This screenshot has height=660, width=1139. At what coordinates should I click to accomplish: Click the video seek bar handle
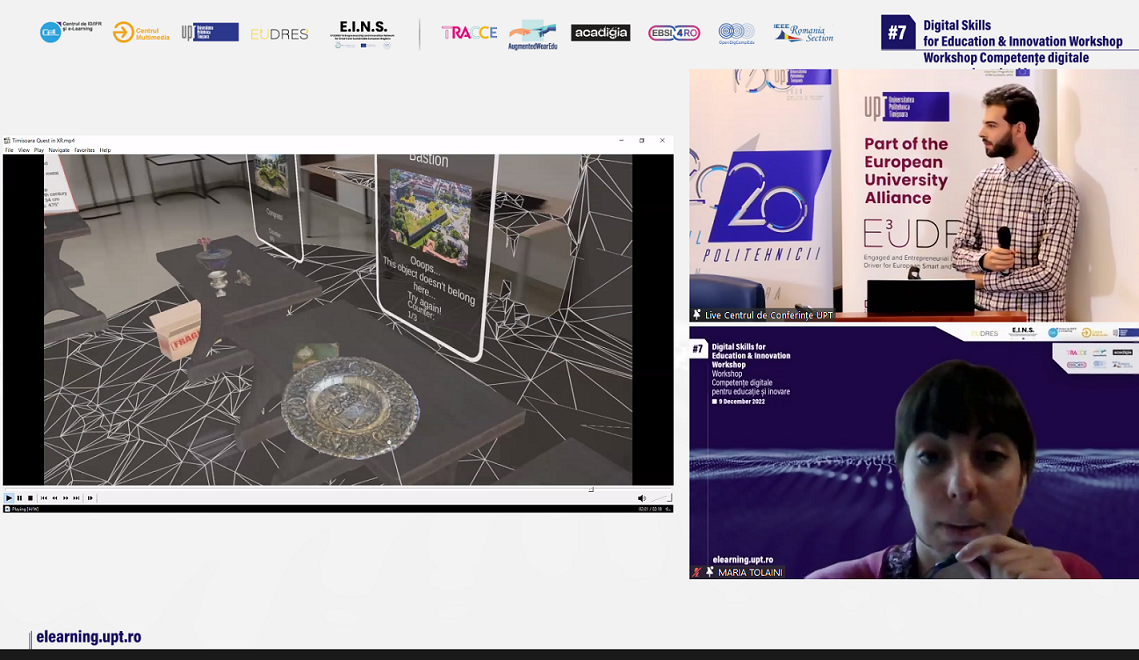pyautogui.click(x=591, y=490)
